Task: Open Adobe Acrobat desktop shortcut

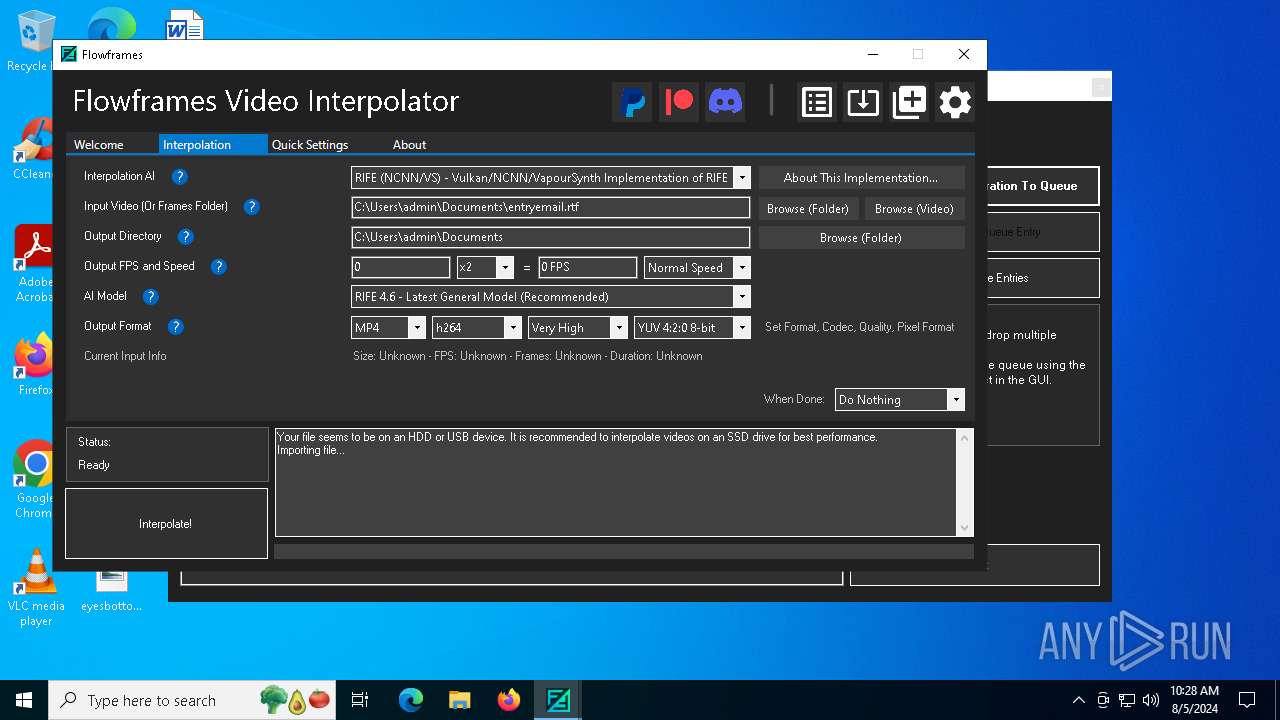Action: [x=33, y=264]
